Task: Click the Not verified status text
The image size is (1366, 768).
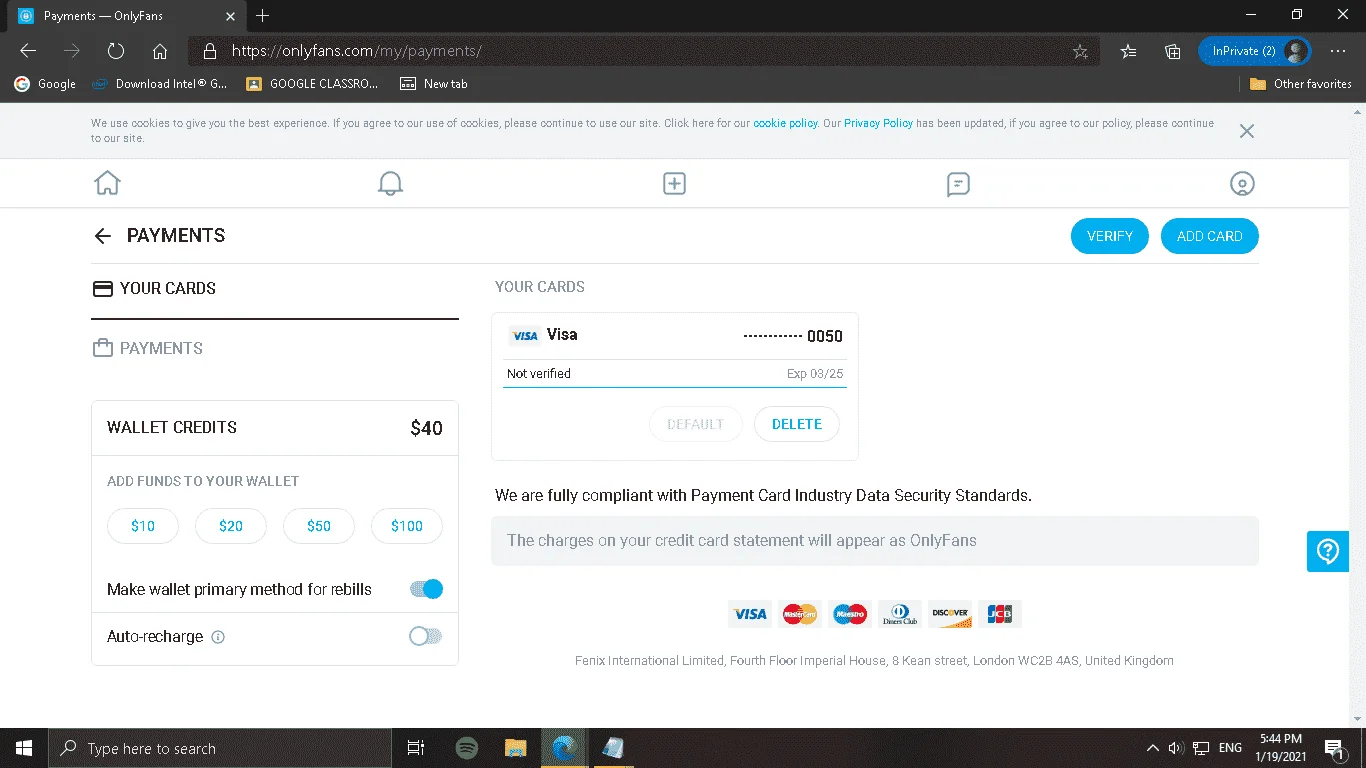Action: pos(539,374)
